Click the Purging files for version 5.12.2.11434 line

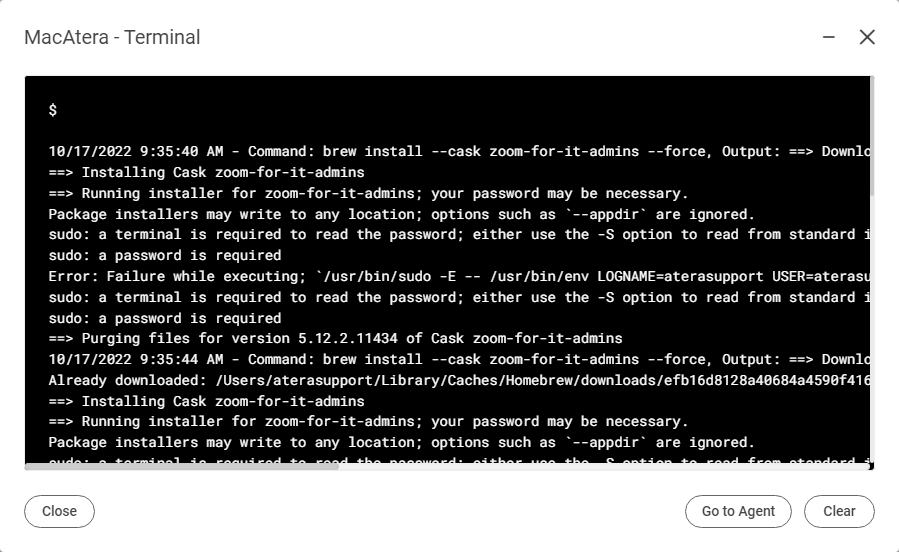[x=335, y=338]
